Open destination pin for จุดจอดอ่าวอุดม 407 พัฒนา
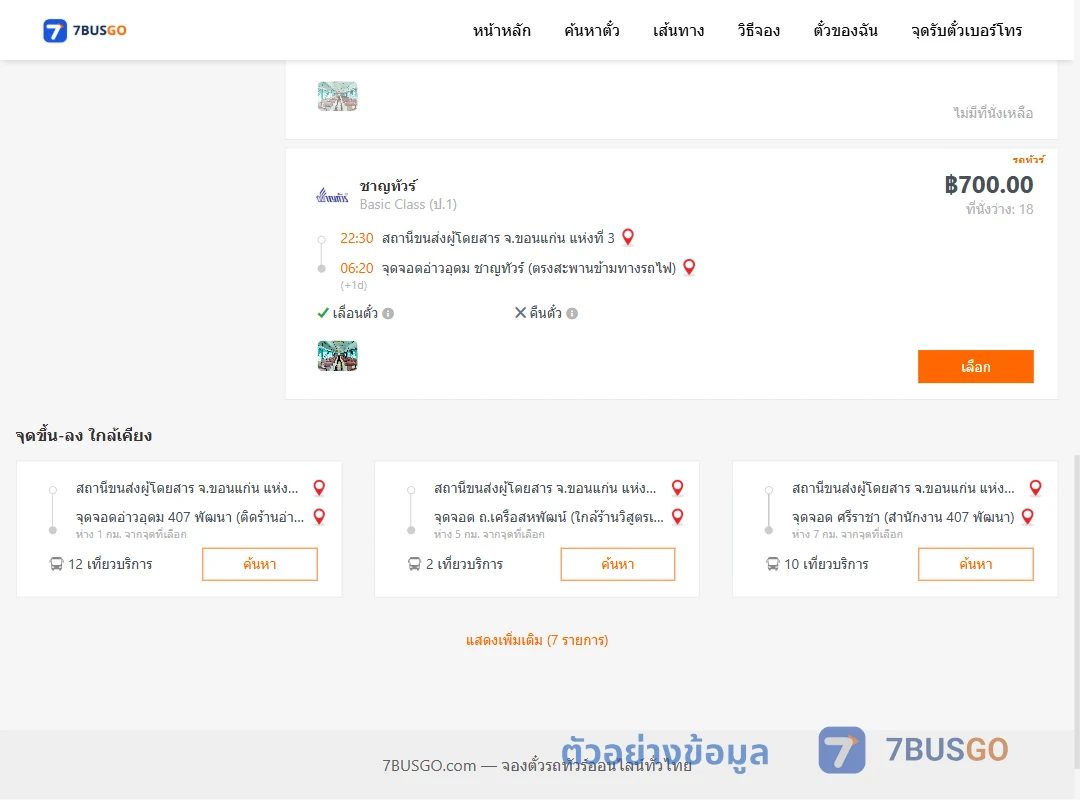 [x=319, y=517]
